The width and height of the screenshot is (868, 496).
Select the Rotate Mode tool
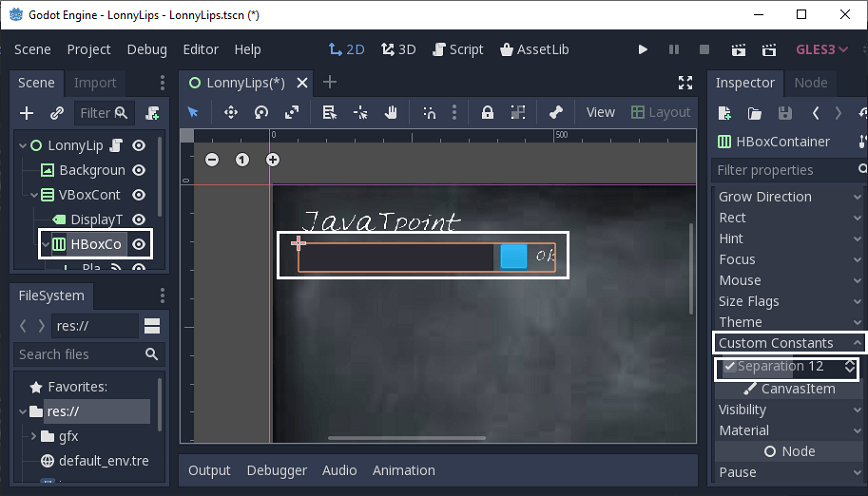[261, 112]
